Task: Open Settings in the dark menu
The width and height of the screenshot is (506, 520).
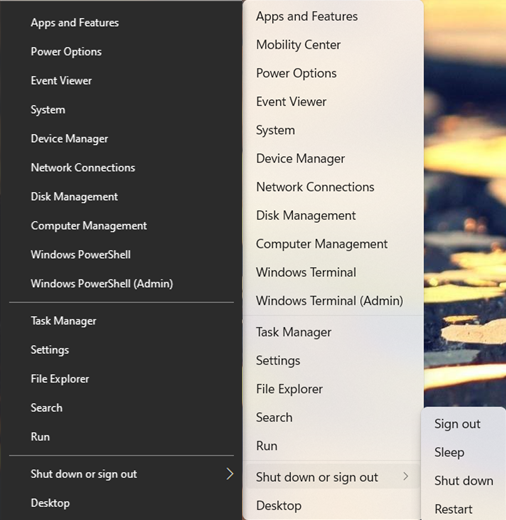Action: click(50, 350)
